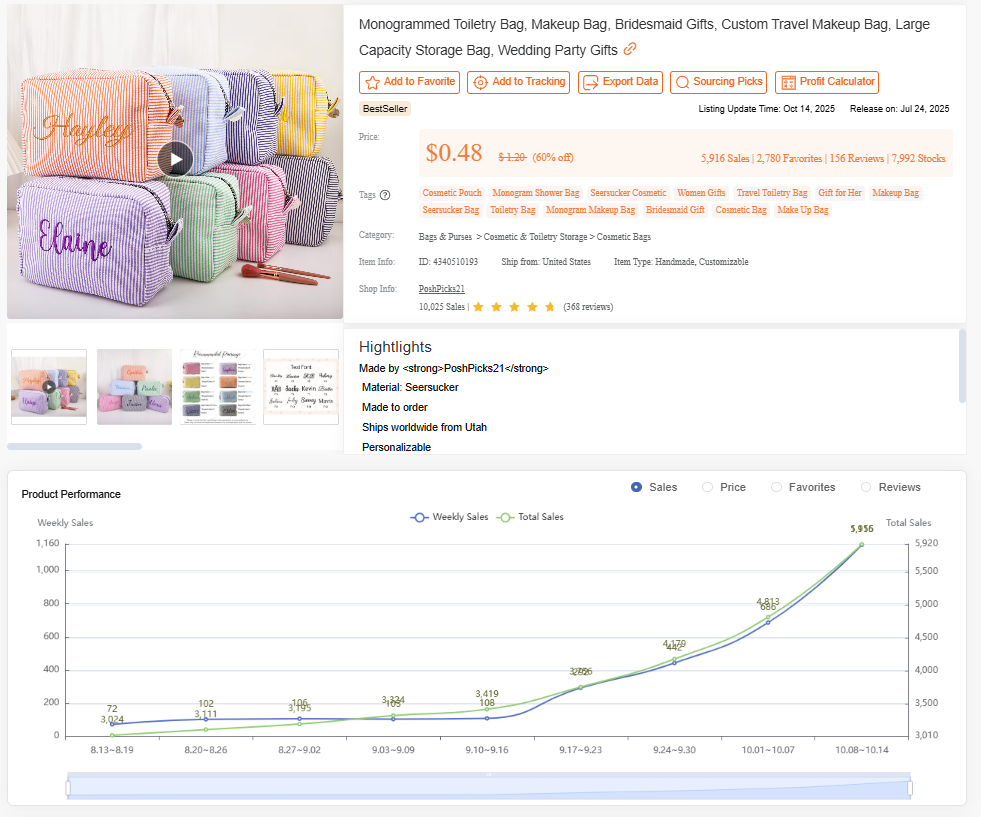Select the Price radio button
This screenshot has width=981, height=817.
[706, 487]
